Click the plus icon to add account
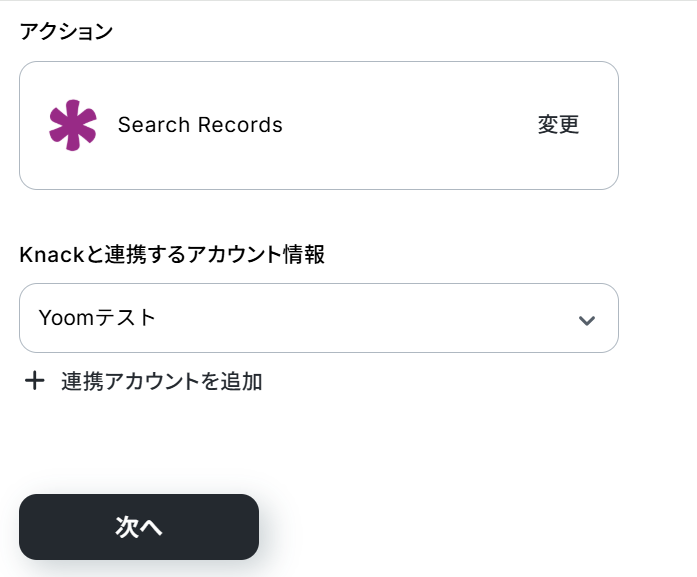Screen dimensions: 697x577 coord(35,381)
